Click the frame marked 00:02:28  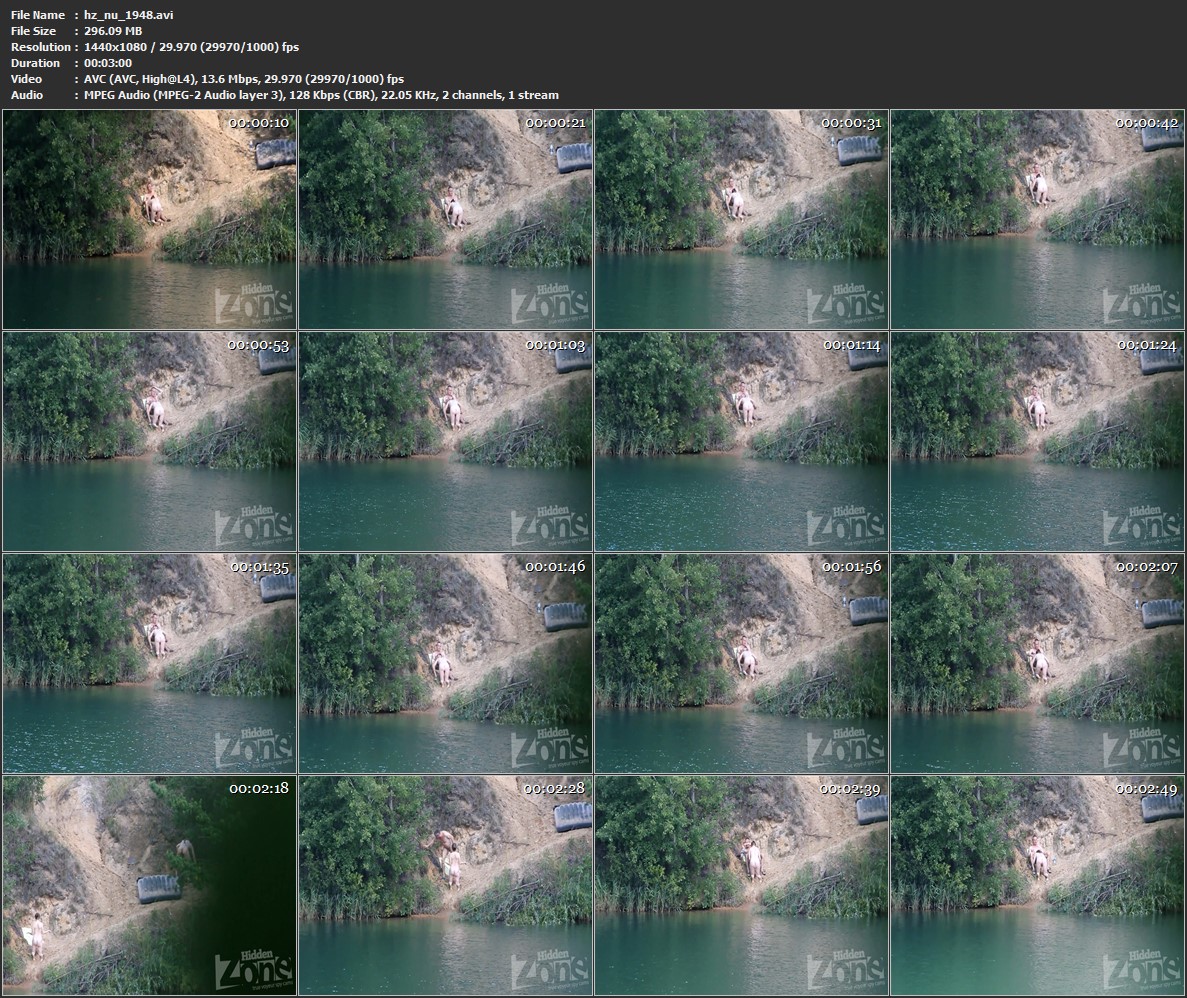(445, 885)
